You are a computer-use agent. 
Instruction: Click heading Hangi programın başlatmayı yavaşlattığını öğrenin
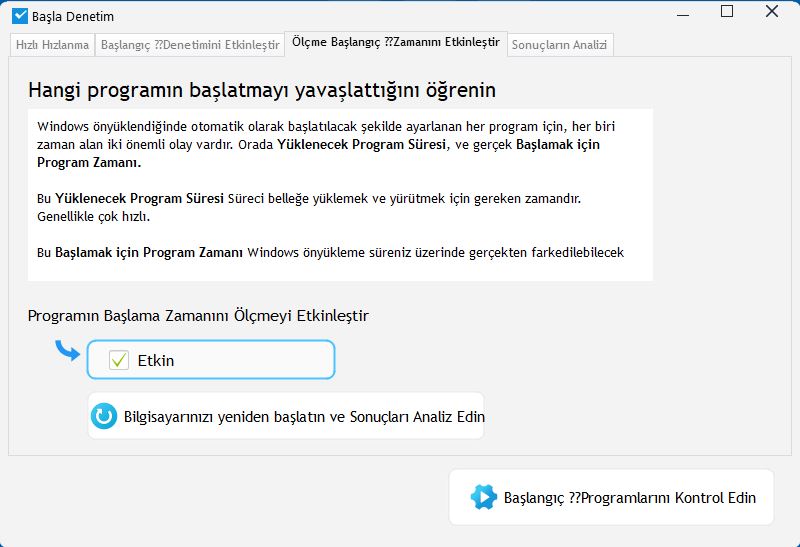[262, 90]
